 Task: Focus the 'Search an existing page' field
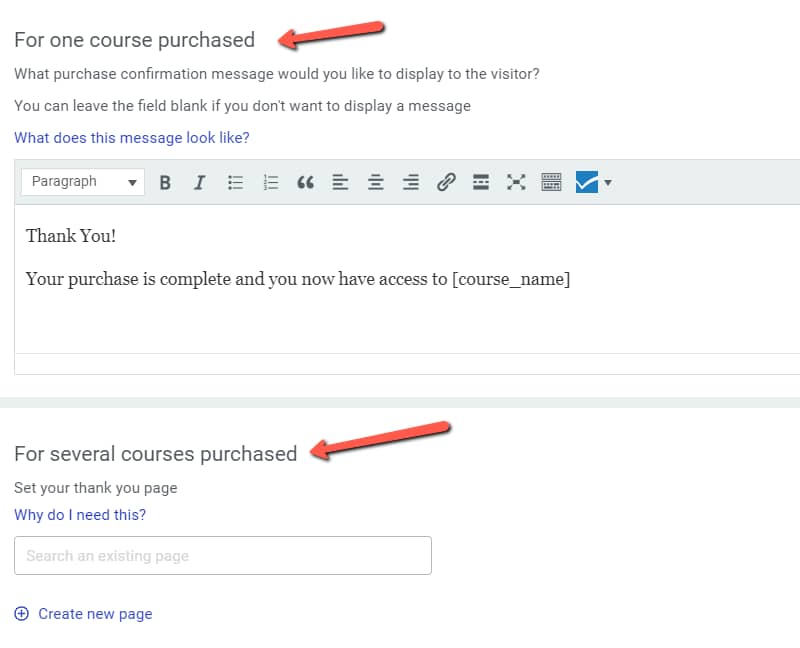point(223,556)
